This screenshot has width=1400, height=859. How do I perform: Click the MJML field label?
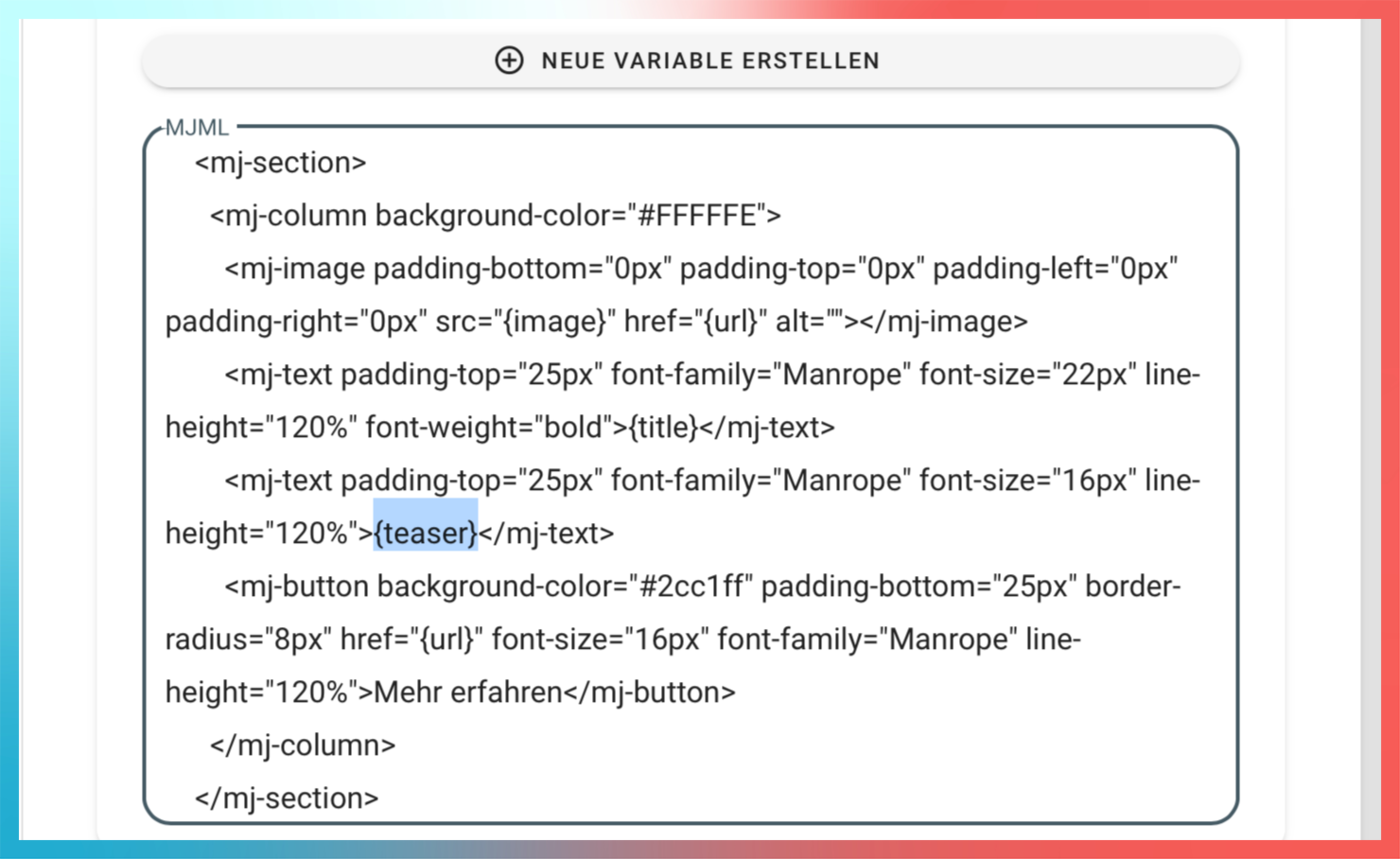click(198, 128)
